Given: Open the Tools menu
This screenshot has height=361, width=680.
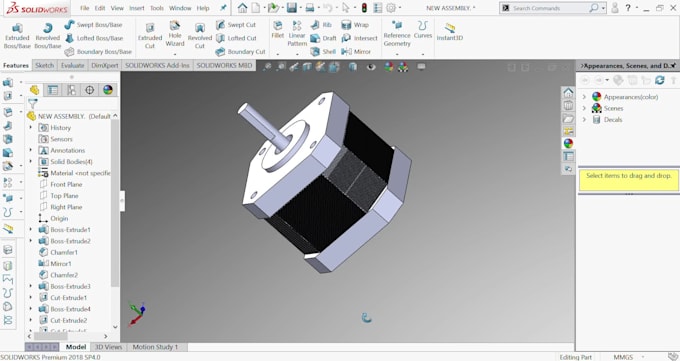Looking at the screenshot, I should coord(157,8).
